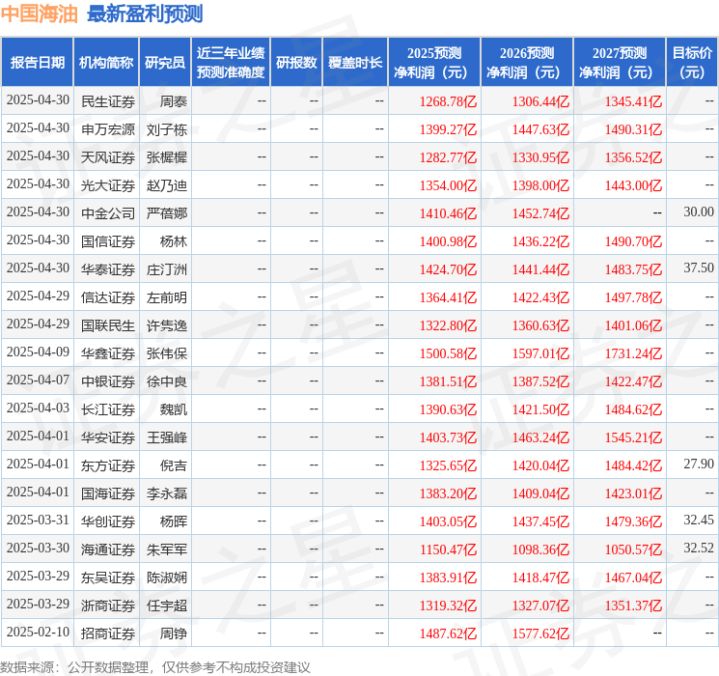The image size is (719, 676).
Task: Click analyst name 任宇超
Action: 167,605
